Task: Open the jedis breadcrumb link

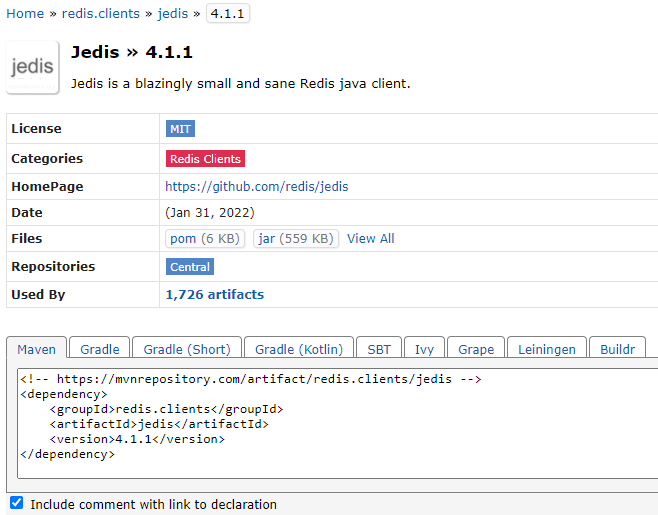Action: [x=172, y=13]
